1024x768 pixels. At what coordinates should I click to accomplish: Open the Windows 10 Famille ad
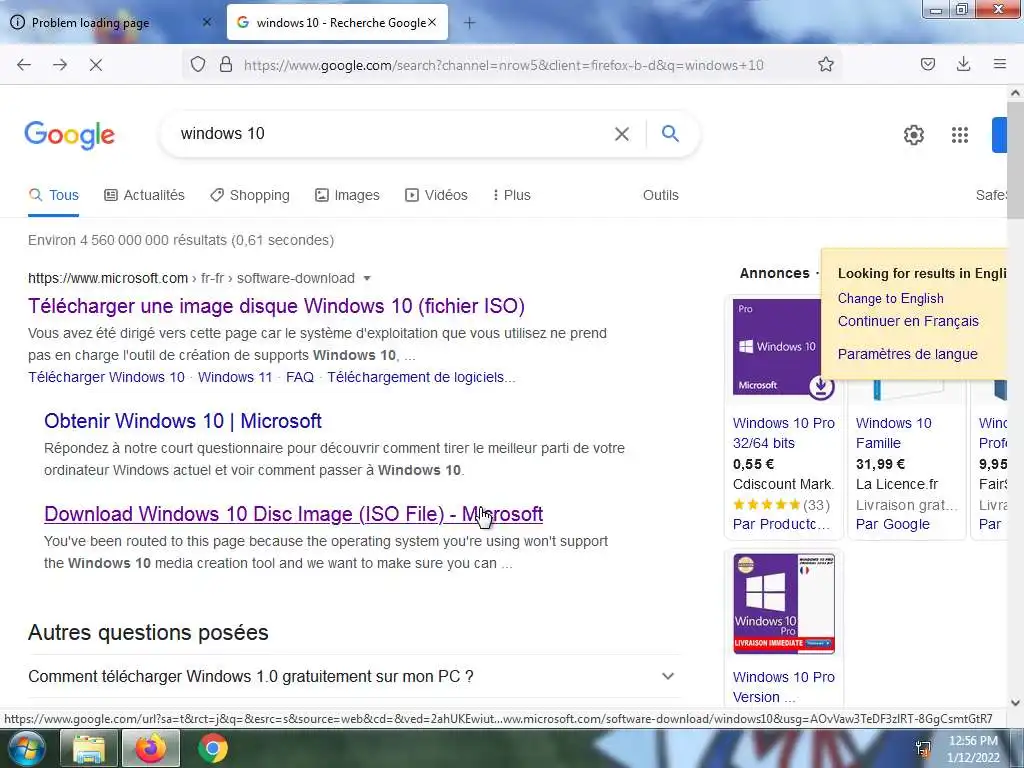point(893,433)
